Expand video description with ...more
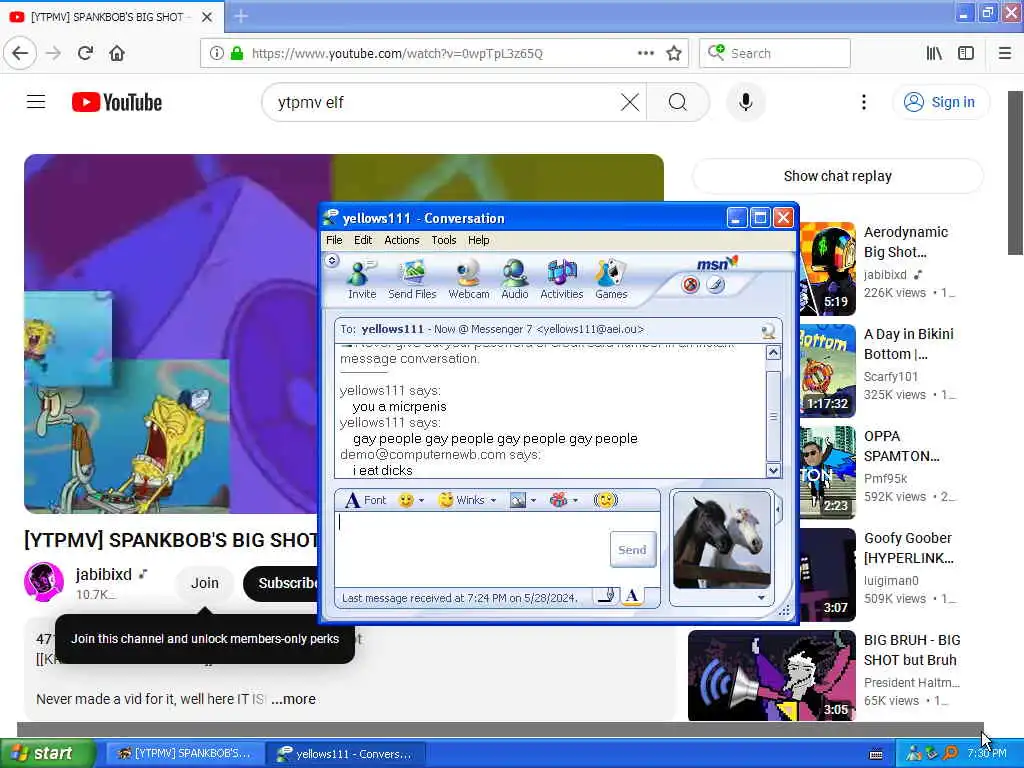 tap(293, 699)
